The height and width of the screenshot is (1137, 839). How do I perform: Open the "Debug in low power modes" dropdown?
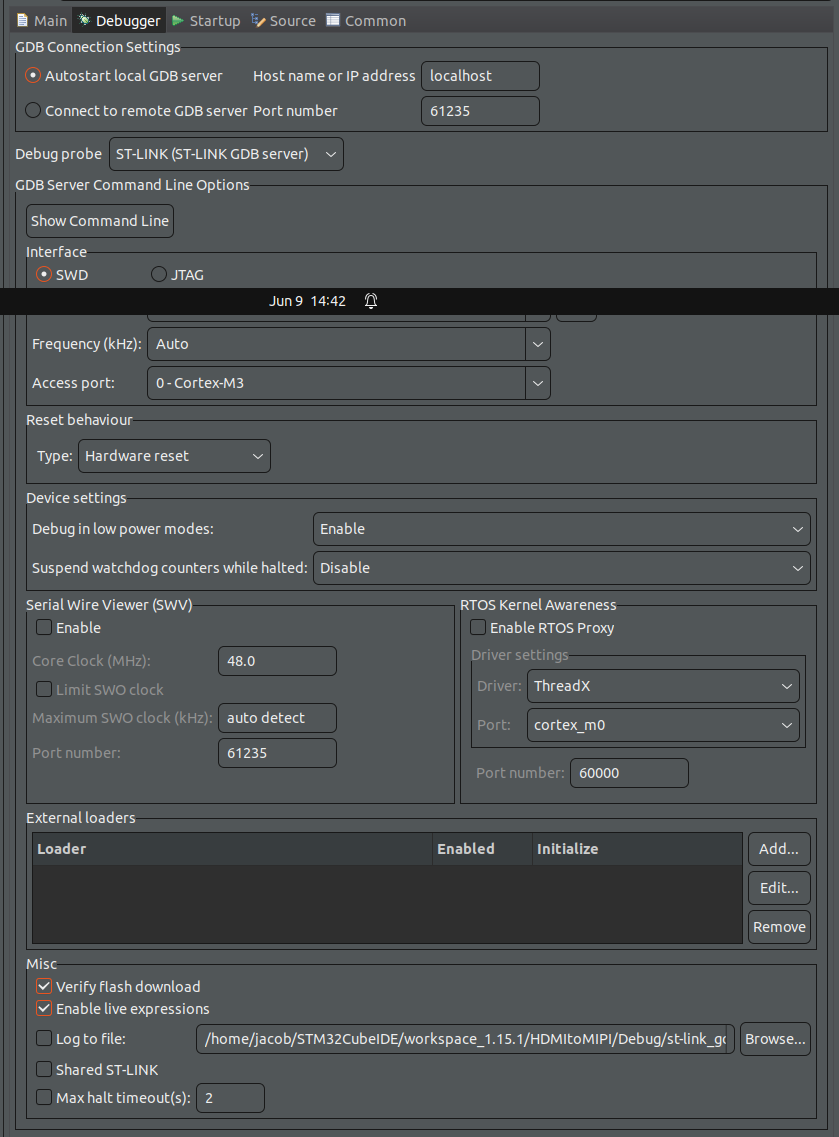pos(798,528)
